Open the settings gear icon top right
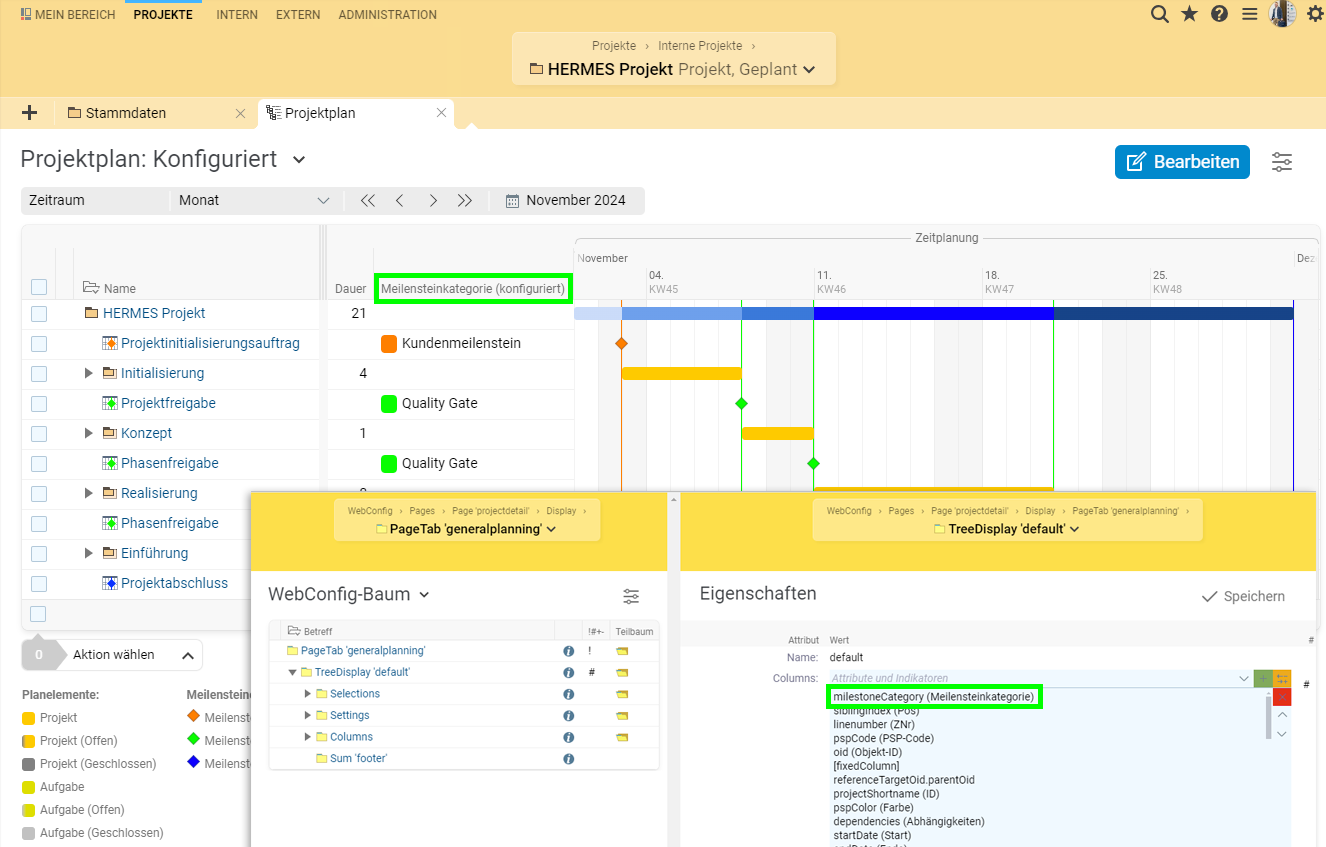The height and width of the screenshot is (847, 1326). coord(1314,14)
